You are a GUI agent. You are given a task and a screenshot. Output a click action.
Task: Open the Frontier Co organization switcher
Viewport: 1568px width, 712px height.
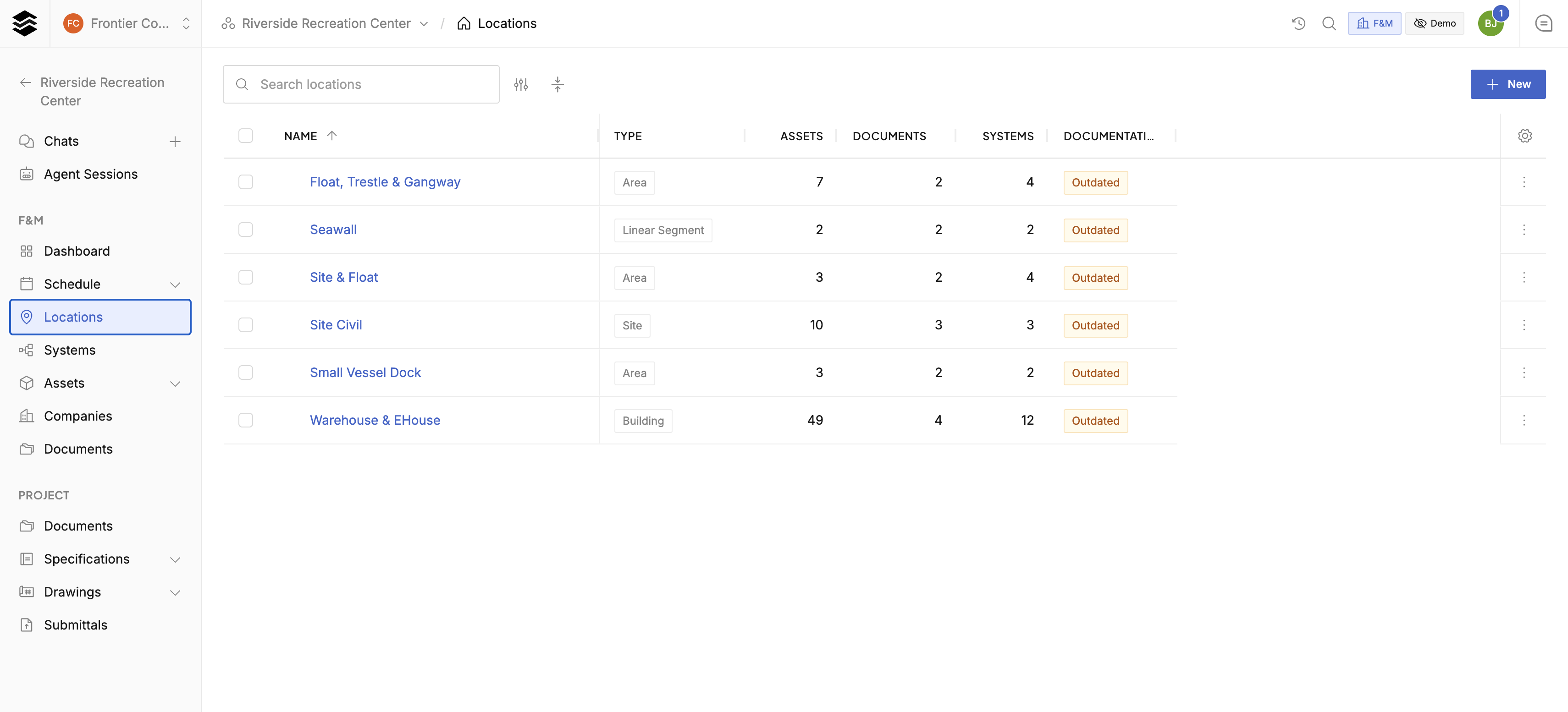(127, 23)
